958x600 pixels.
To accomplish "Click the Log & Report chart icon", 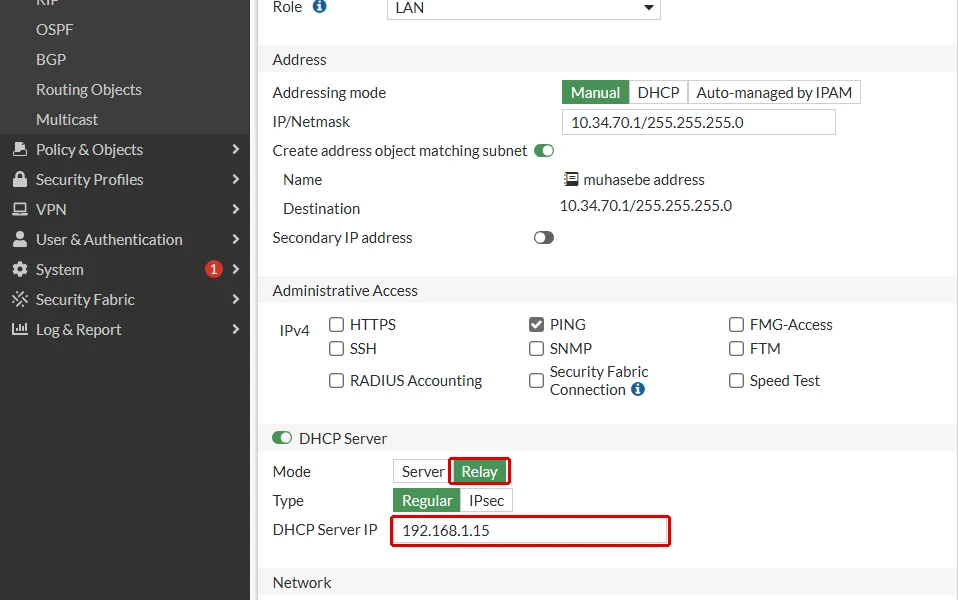I will point(20,329).
